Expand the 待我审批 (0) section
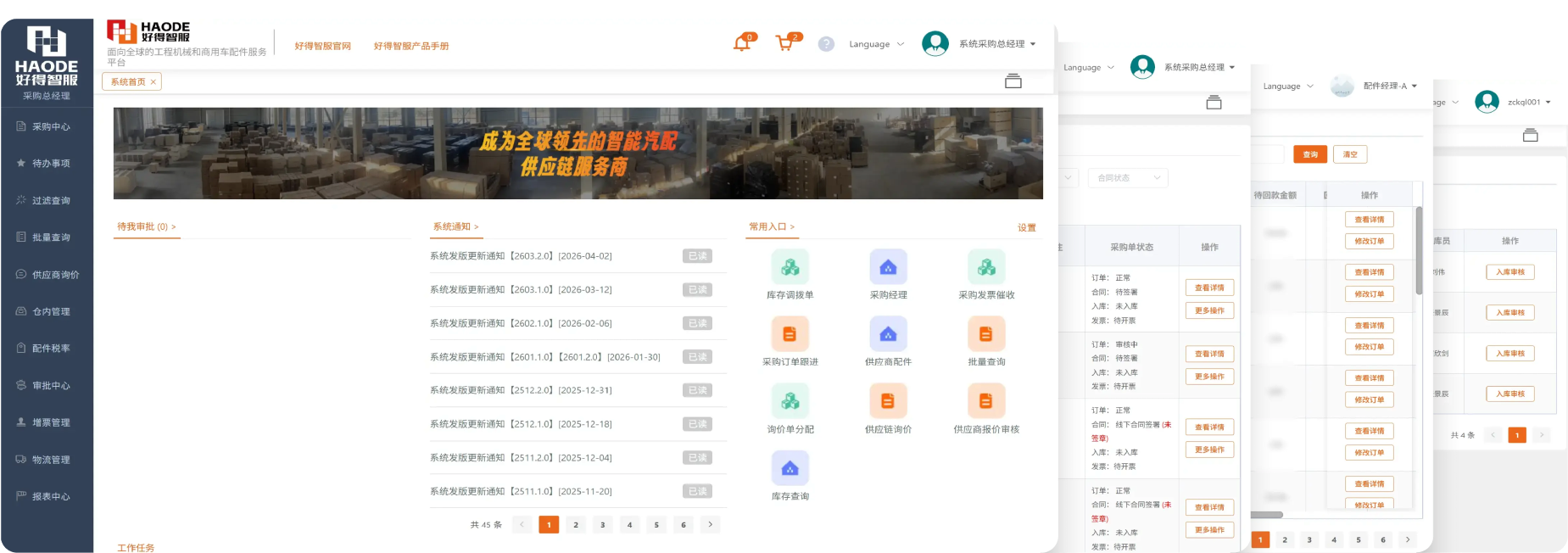 [146, 226]
